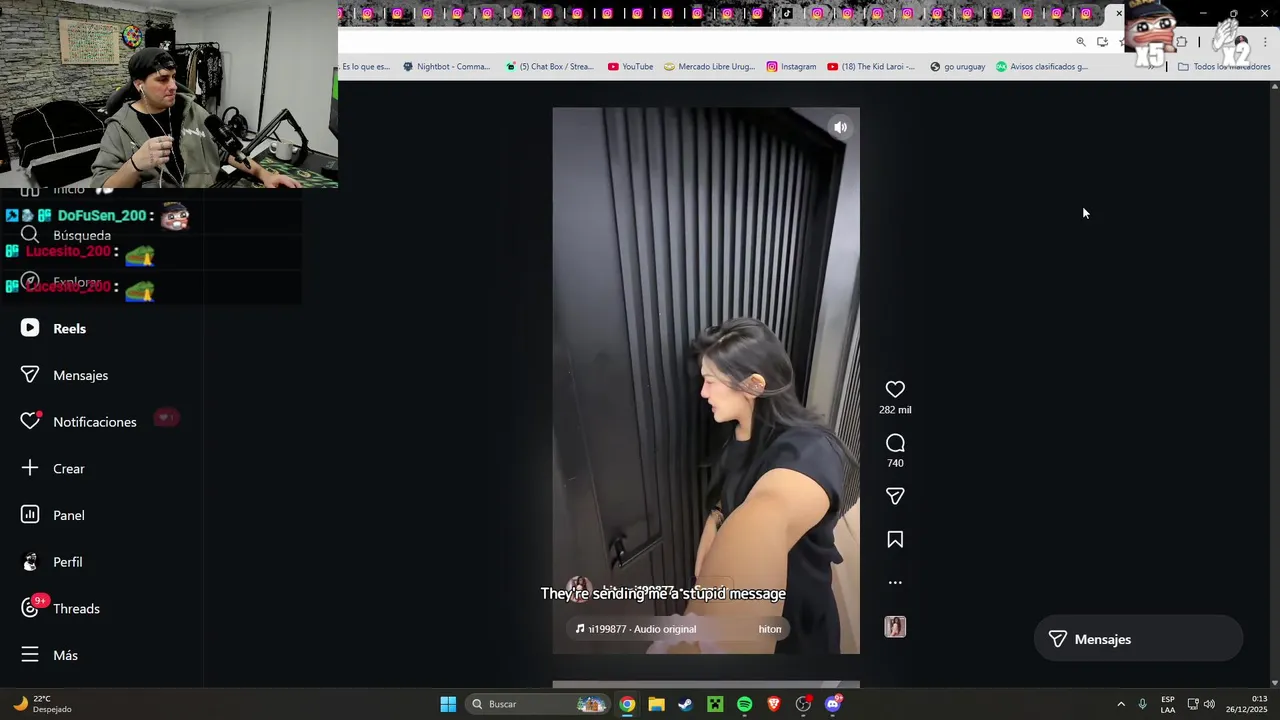Open OBS Studio from the taskbar

(803, 704)
